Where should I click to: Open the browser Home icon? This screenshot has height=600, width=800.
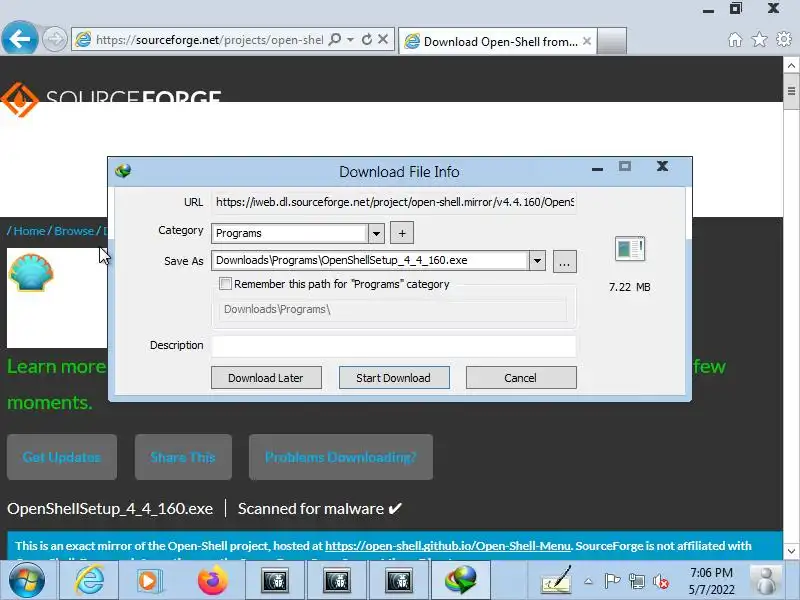coord(735,39)
